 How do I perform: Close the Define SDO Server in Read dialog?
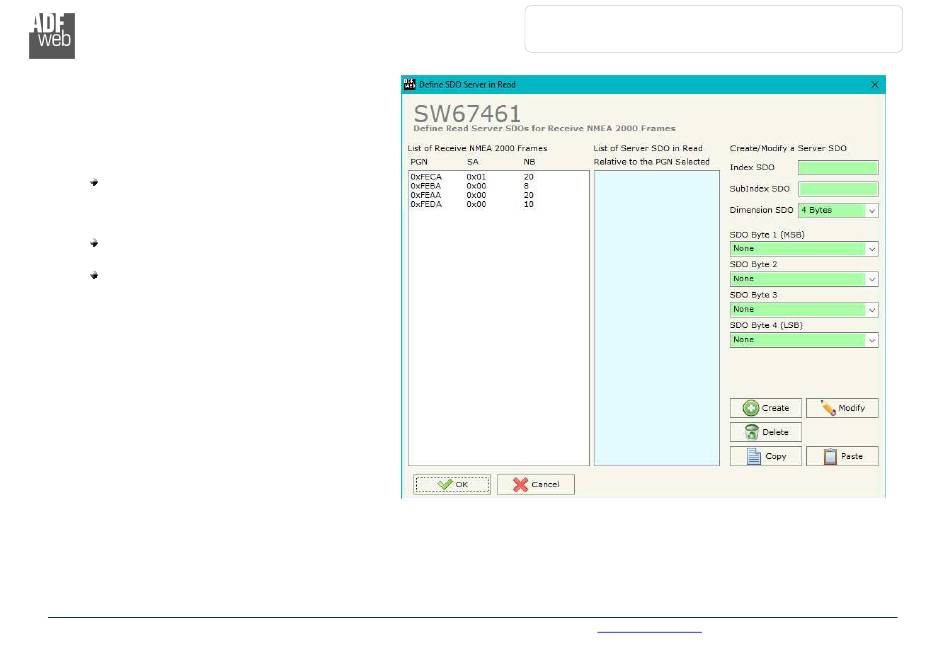click(875, 85)
